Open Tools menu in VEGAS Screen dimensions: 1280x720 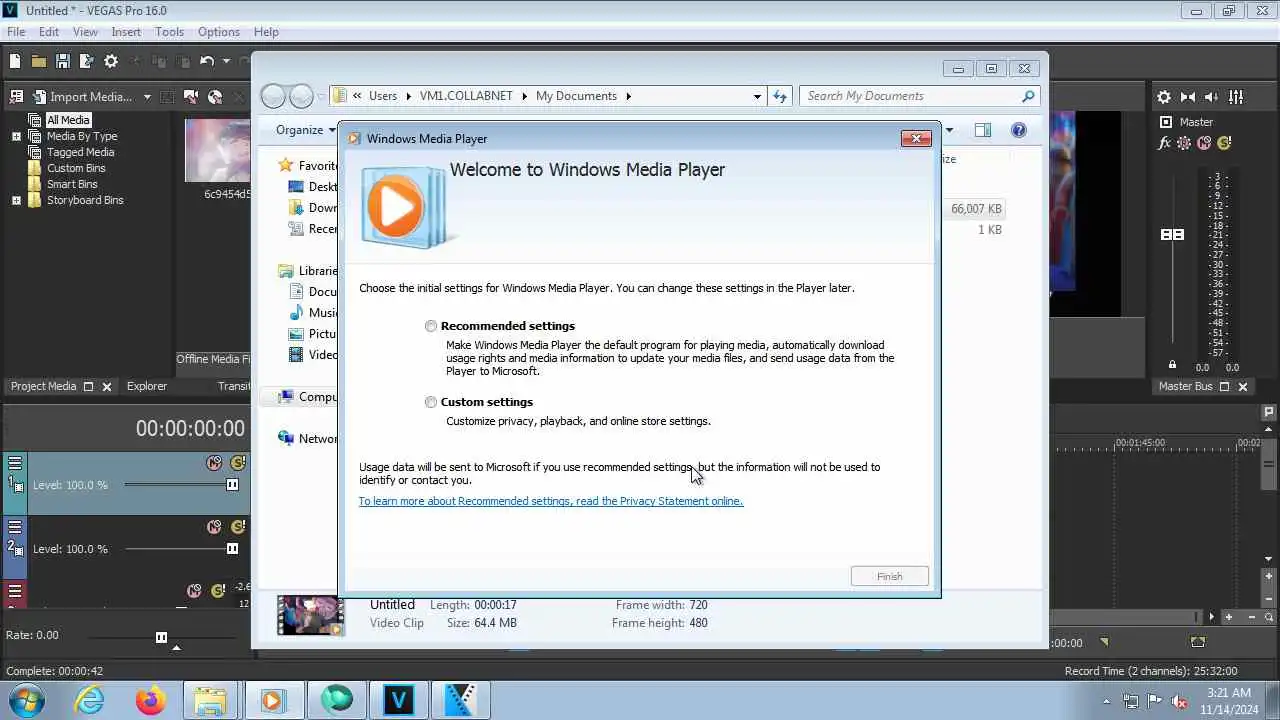(x=169, y=32)
